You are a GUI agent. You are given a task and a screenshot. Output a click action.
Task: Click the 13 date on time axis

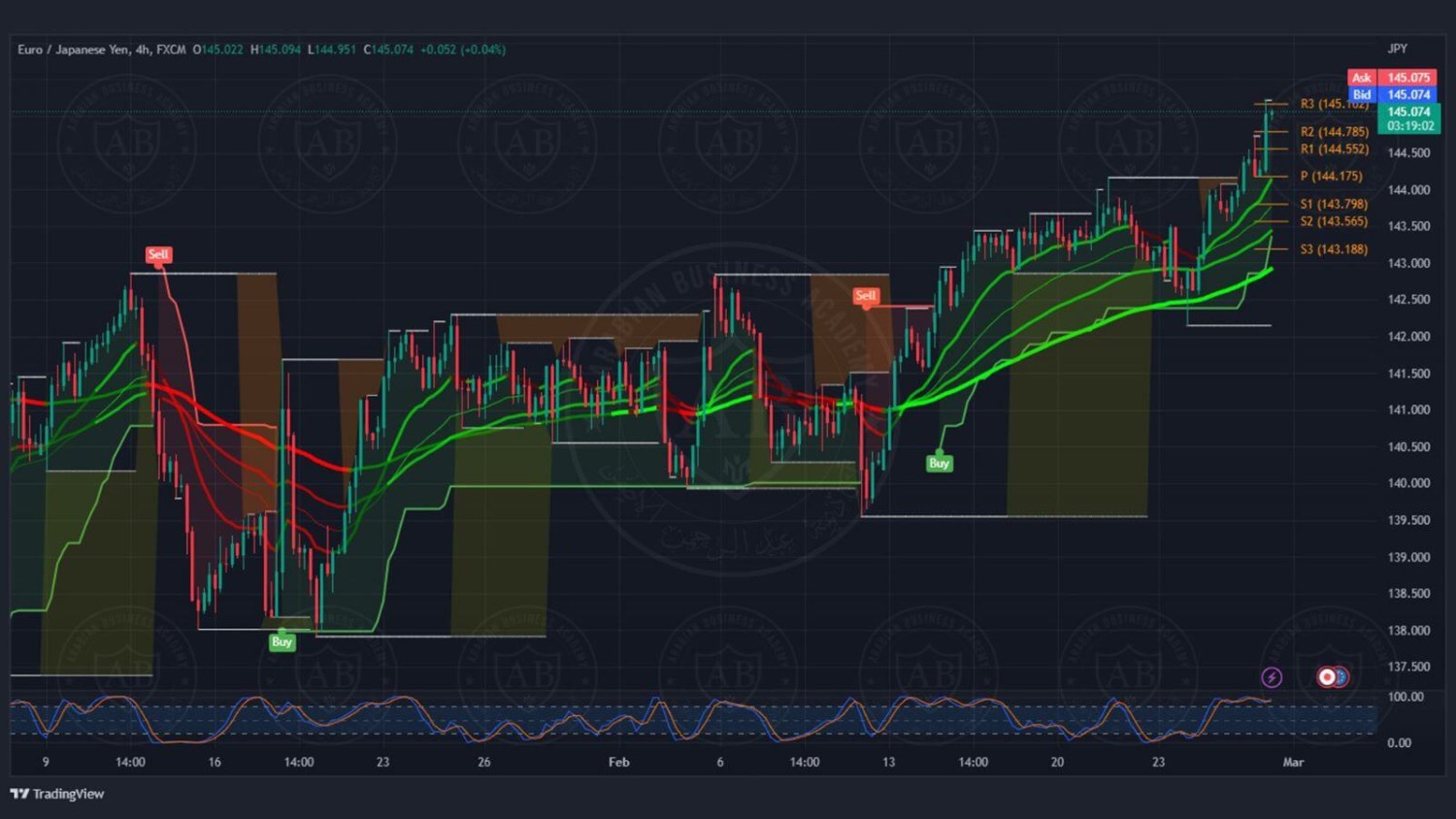(x=888, y=763)
